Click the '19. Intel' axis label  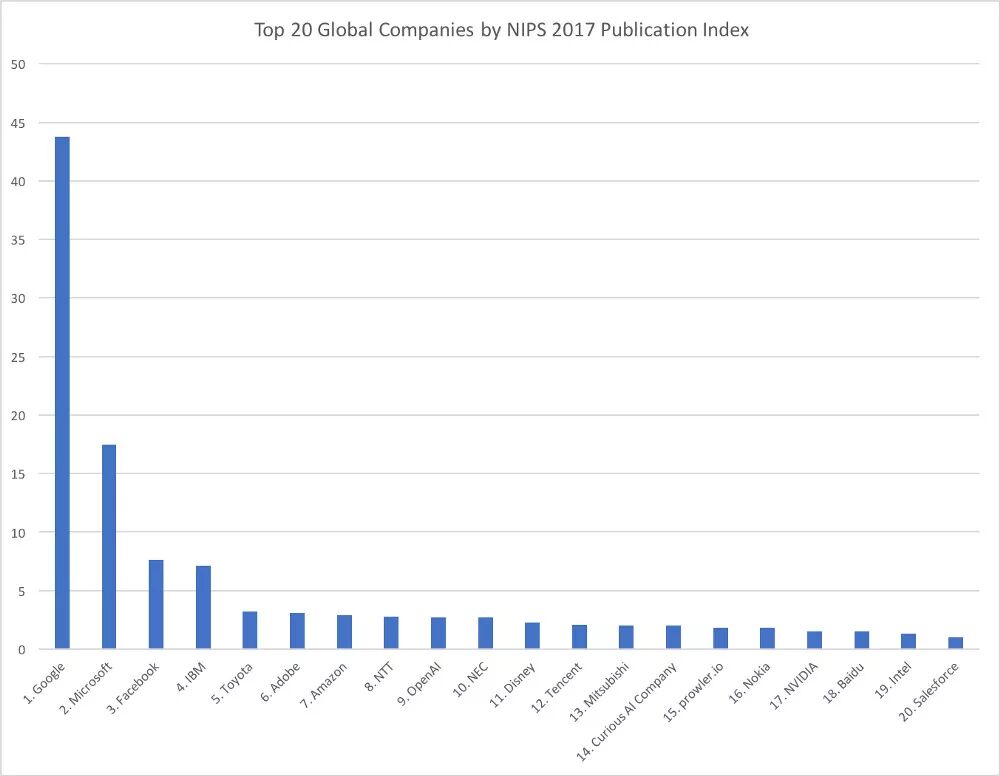[893, 680]
